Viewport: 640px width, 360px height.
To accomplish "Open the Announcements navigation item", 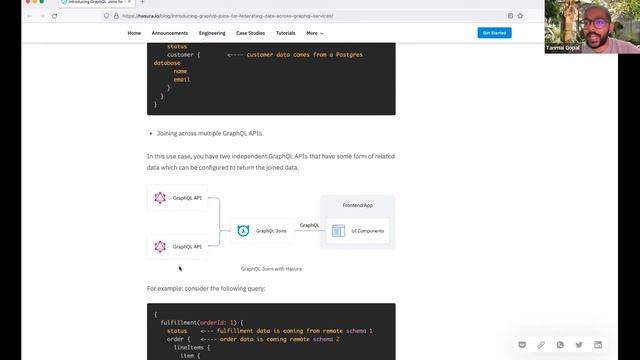I will point(170,33).
